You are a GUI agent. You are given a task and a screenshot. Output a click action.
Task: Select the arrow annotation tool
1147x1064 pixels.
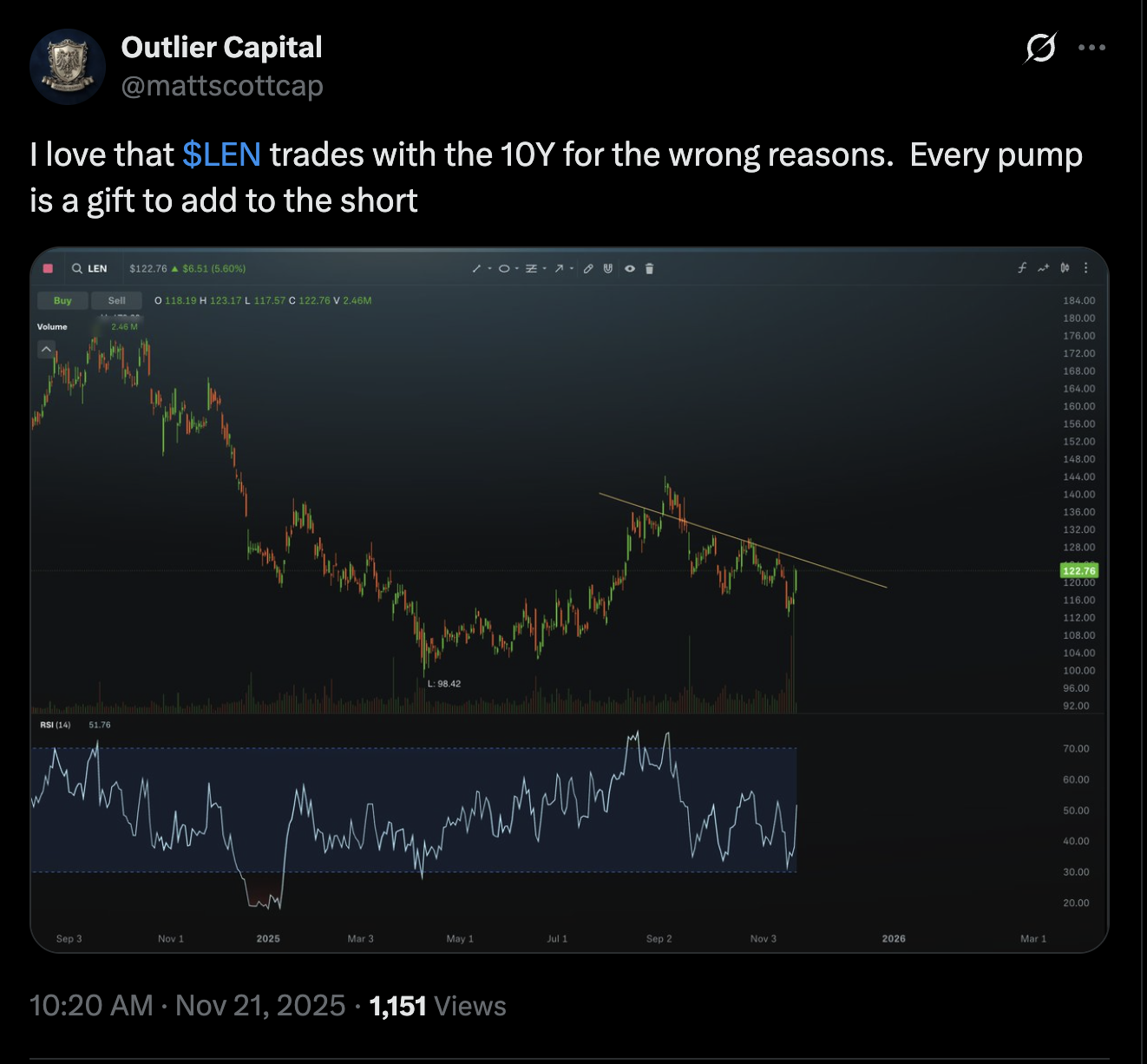pyautogui.click(x=559, y=269)
